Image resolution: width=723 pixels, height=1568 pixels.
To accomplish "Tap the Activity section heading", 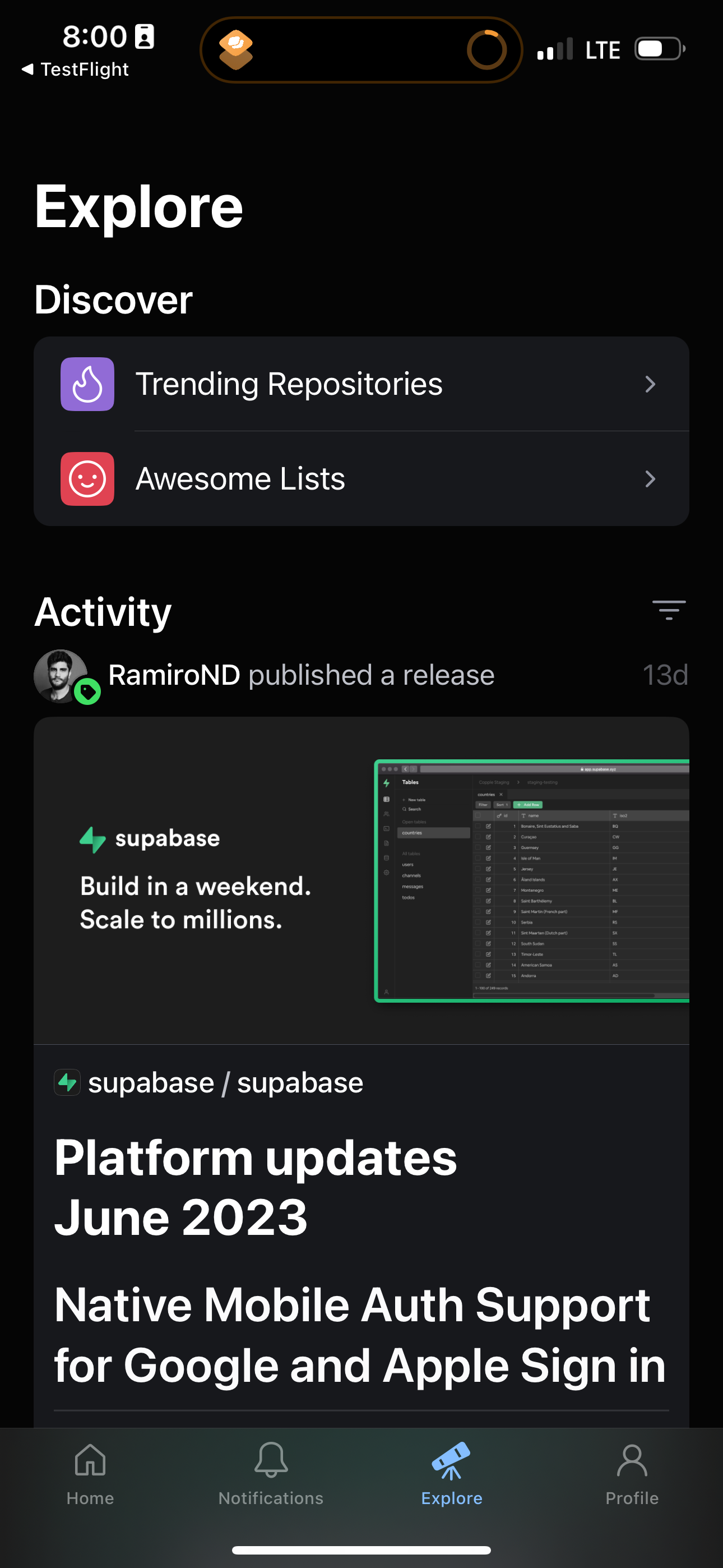I will tap(103, 611).
